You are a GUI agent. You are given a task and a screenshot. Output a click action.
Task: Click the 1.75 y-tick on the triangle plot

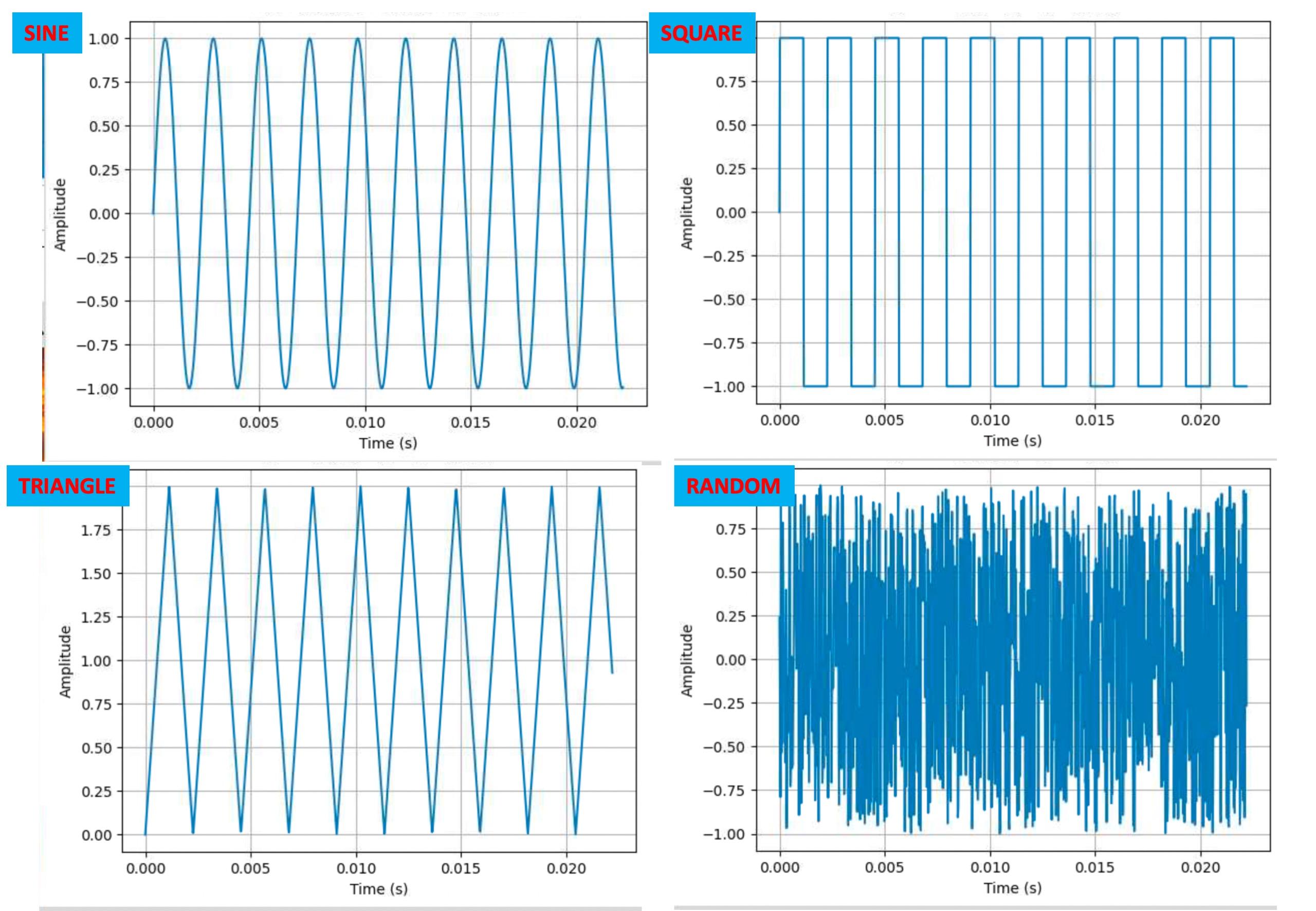[x=97, y=530]
